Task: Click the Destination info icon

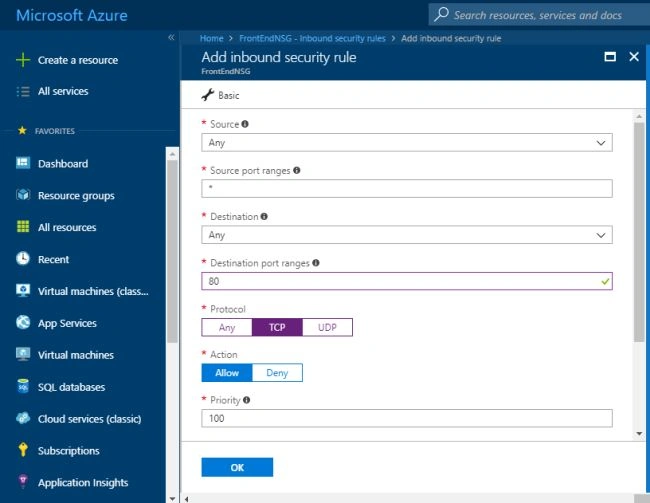Action: tap(264, 216)
